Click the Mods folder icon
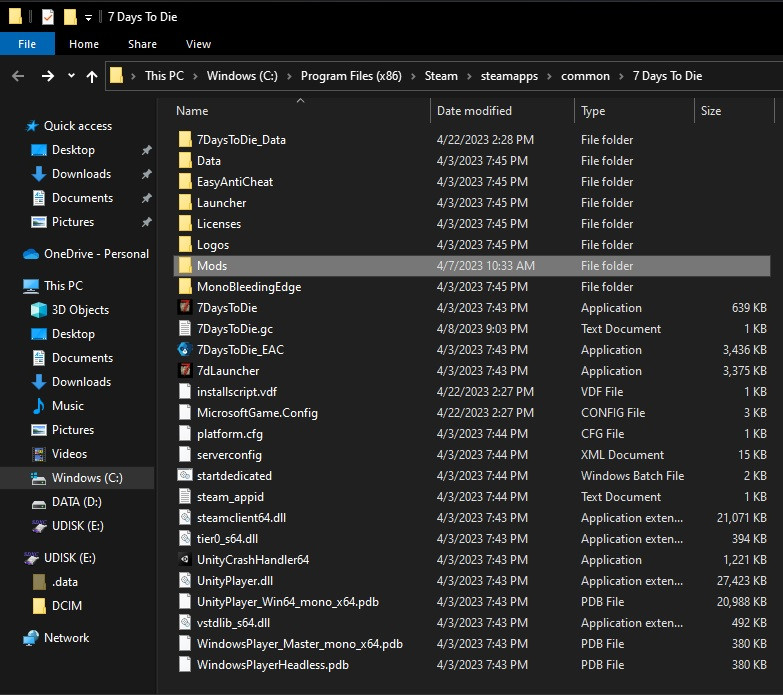This screenshot has height=695, width=783. click(x=185, y=265)
